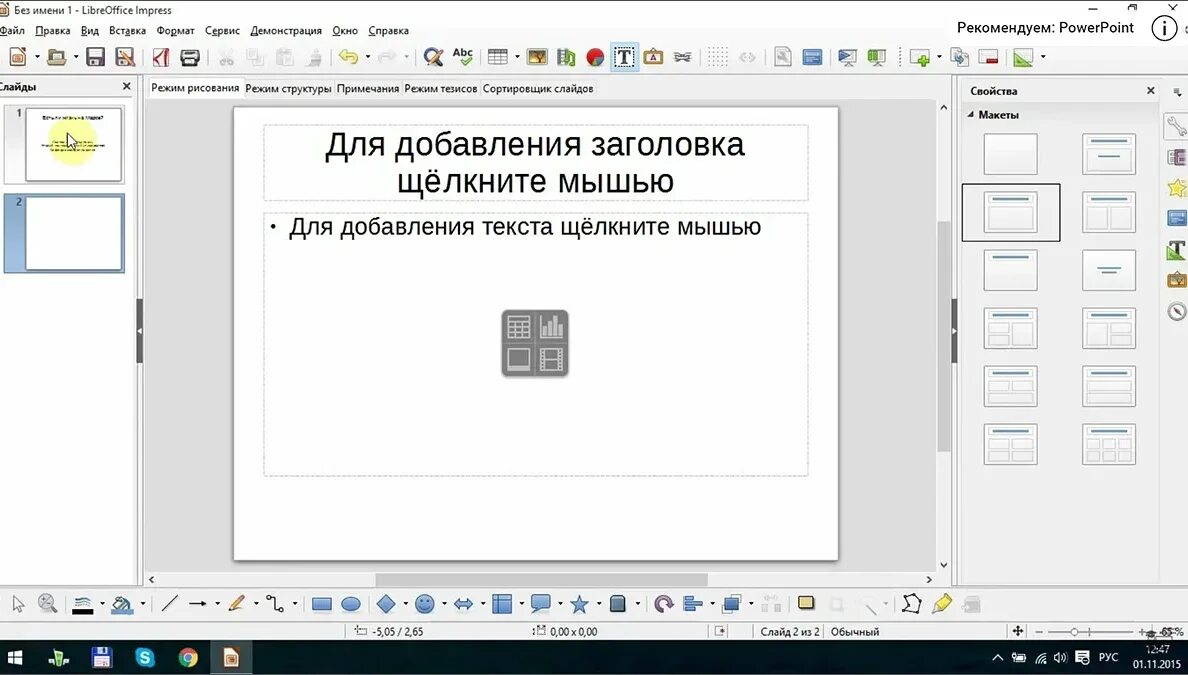
Task: Open the star Animation sidebar icon
Action: tap(1177, 187)
